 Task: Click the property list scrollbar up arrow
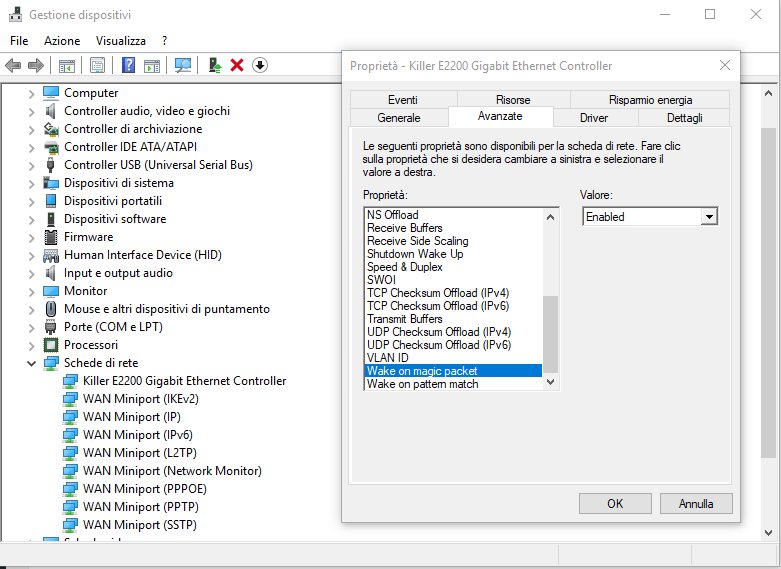click(x=550, y=216)
